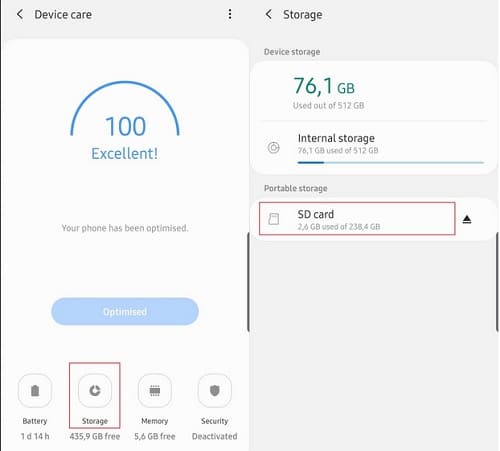
Task: Open the three-dot more options menu
Action: pos(230,14)
